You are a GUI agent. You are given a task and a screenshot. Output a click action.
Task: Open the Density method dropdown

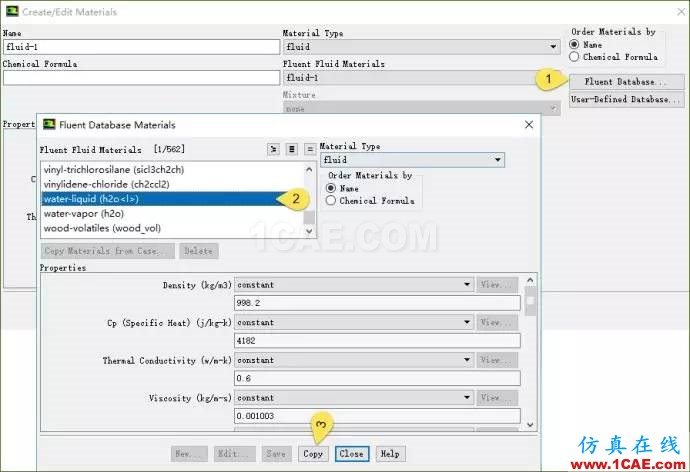pyautogui.click(x=354, y=285)
